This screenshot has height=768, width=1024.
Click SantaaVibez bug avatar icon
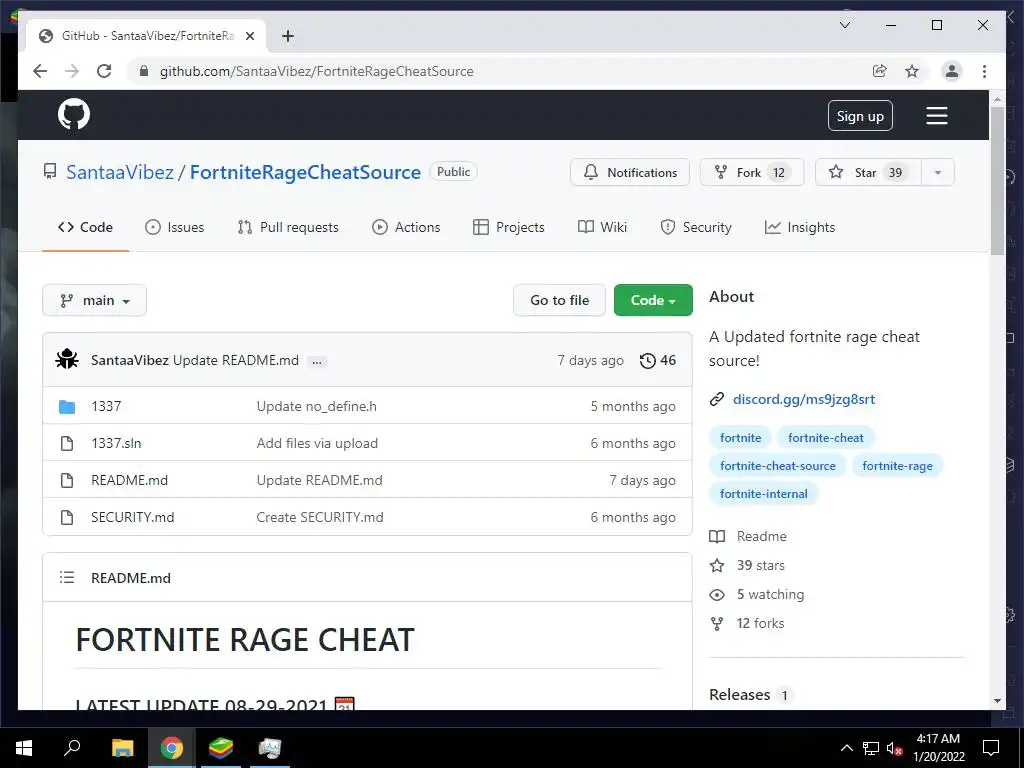click(x=67, y=359)
